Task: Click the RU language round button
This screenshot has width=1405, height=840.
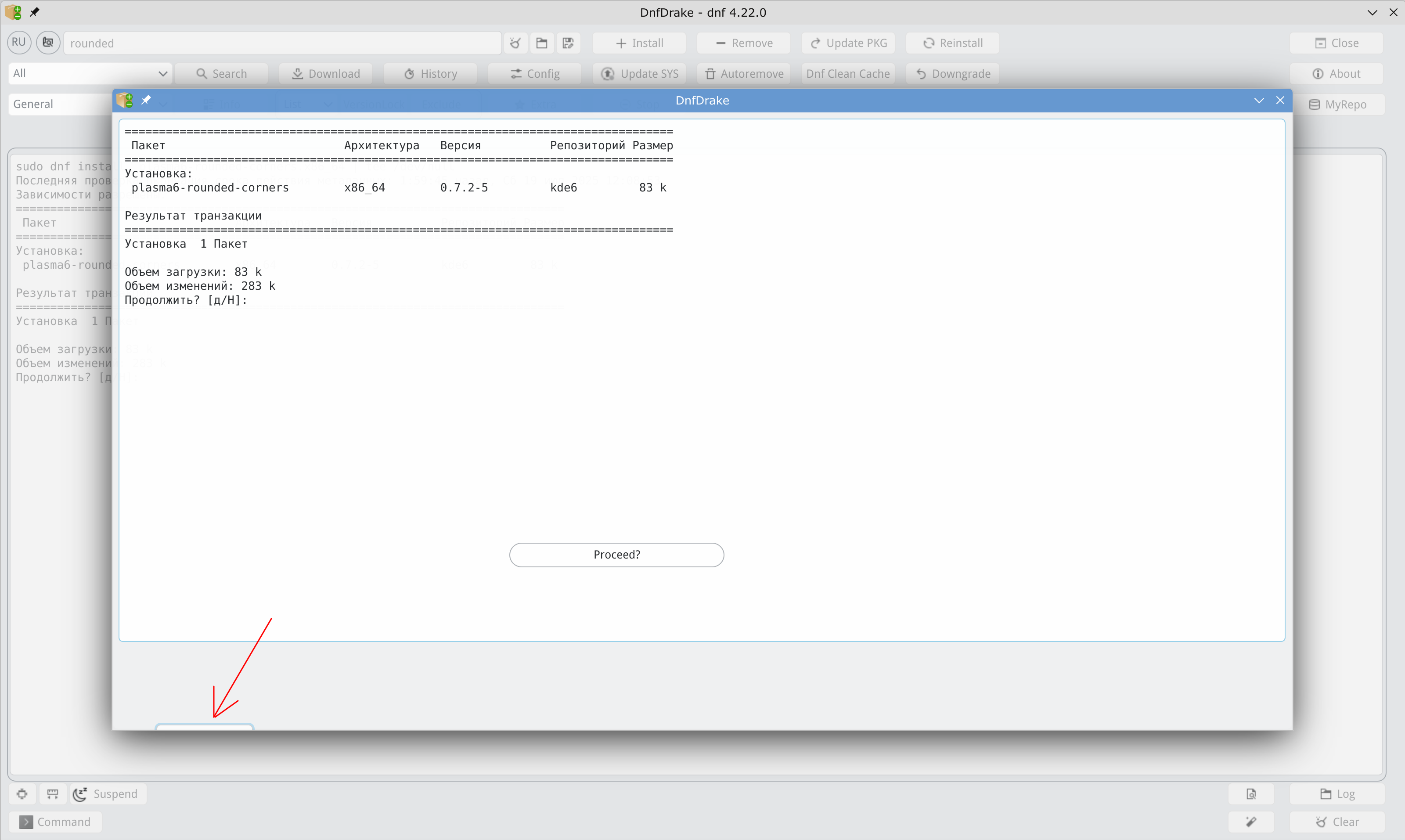Action: coord(19,43)
